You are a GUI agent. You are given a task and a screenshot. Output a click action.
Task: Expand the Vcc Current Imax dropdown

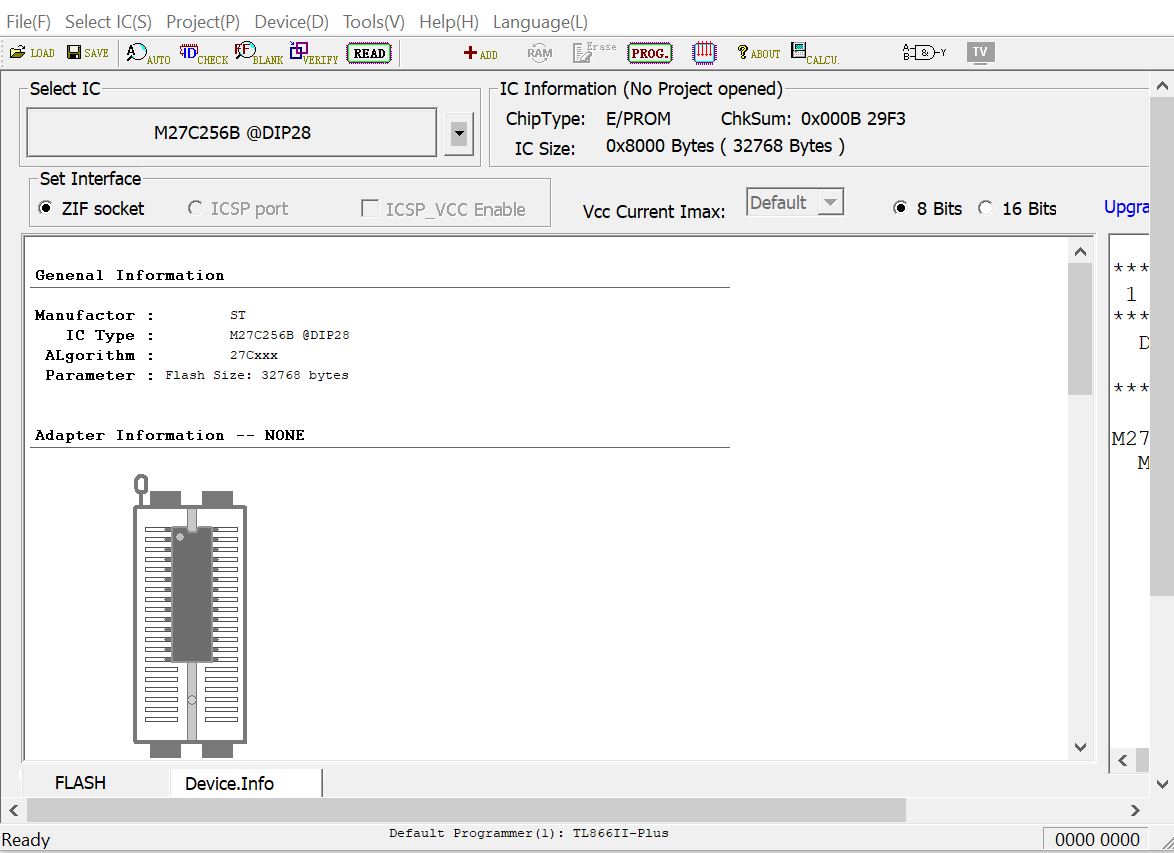(x=829, y=203)
